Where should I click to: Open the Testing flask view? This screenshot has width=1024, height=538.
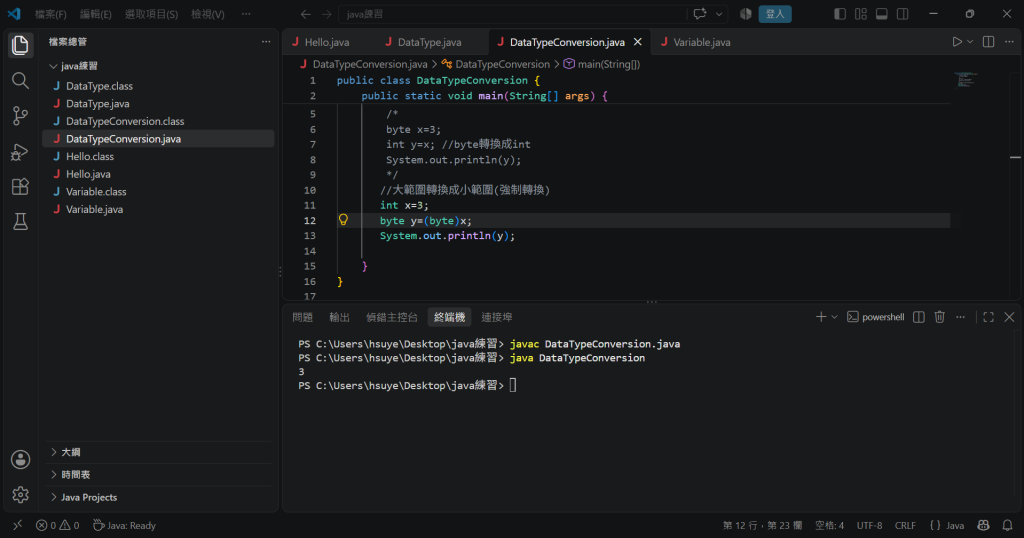(x=20, y=222)
